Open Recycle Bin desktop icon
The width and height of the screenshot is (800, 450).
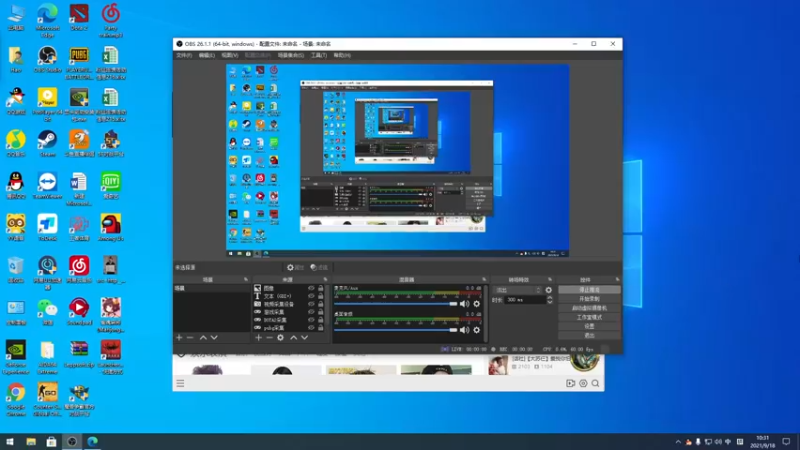(x=16, y=270)
